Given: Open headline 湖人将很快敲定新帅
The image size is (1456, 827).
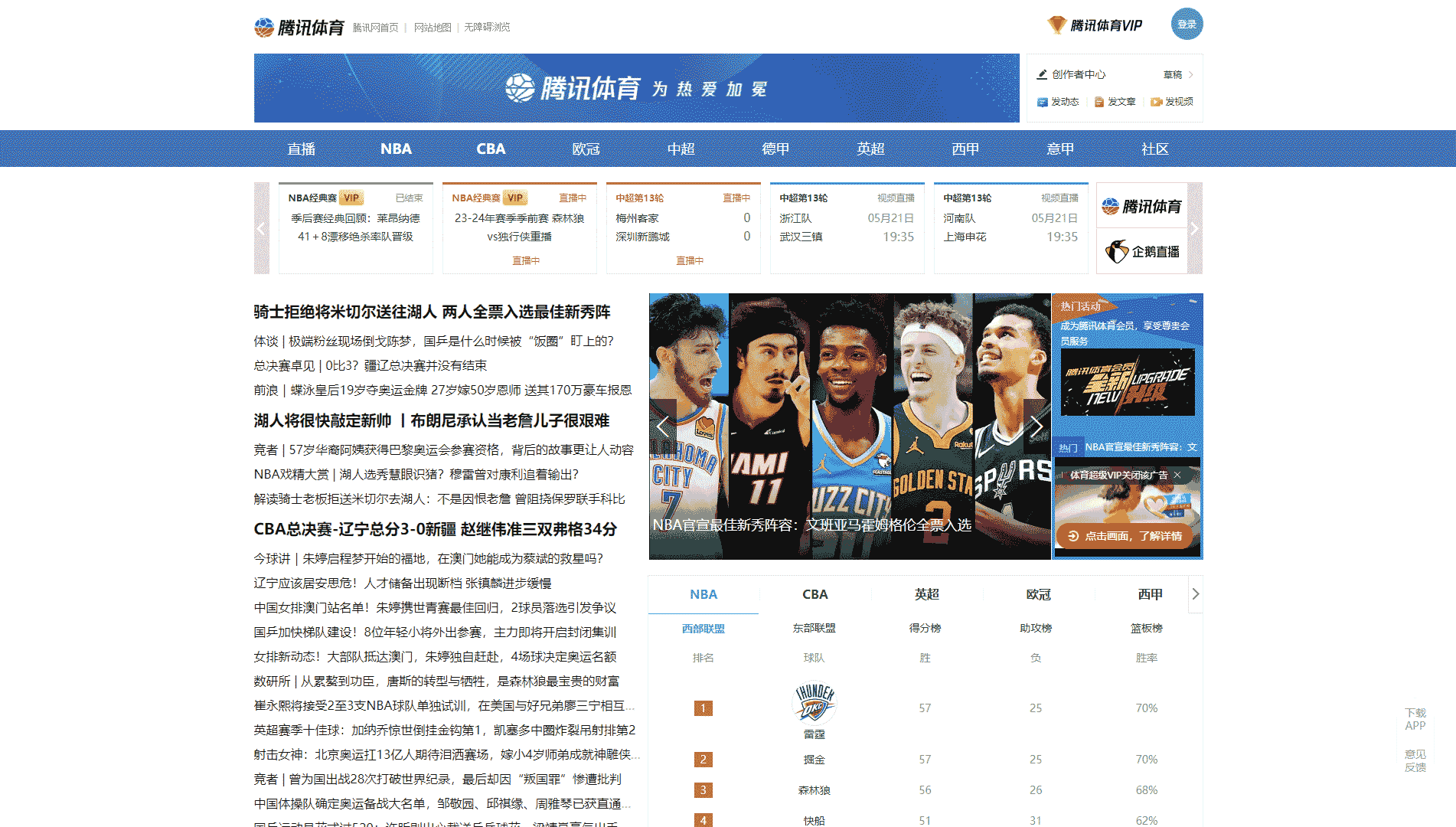Looking at the screenshot, I should point(432,420).
